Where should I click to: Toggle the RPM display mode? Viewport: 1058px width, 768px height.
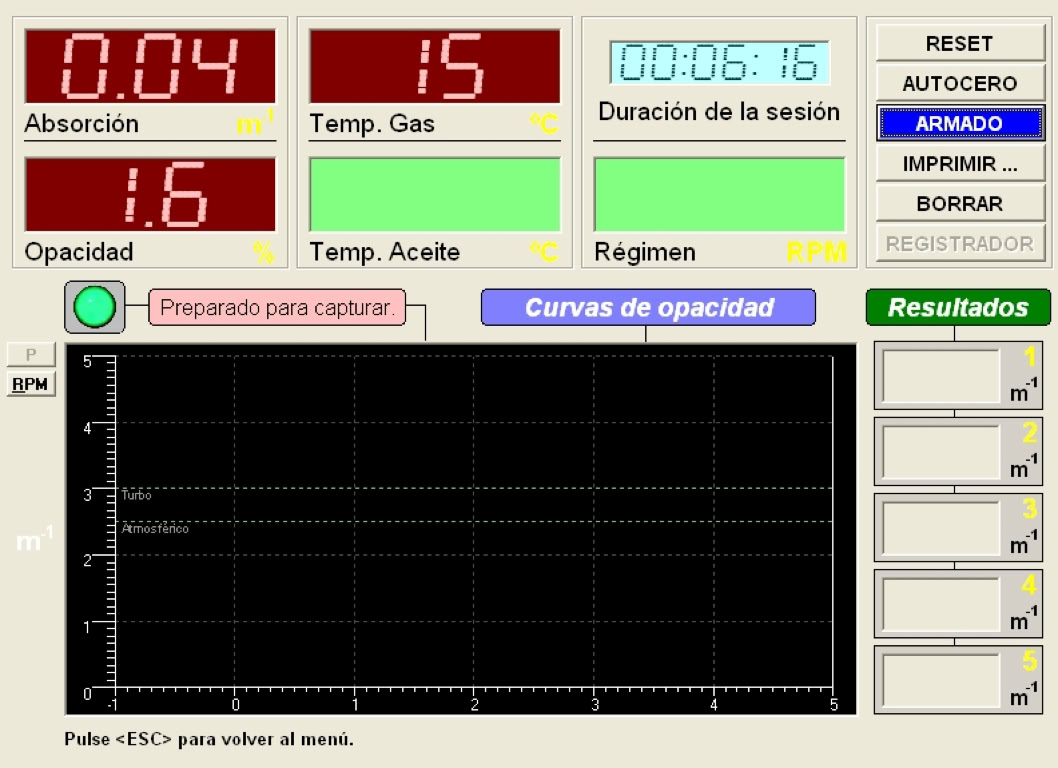coord(30,382)
